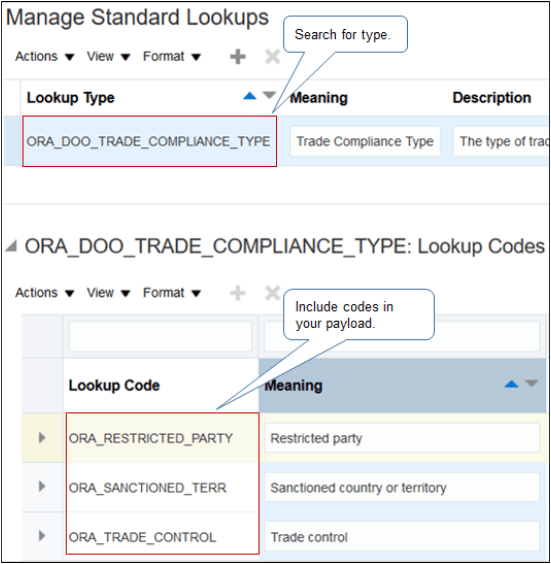Expand the ORA_TRADE_CONTROL row
Screen dimensions: 551x564
click(42, 536)
